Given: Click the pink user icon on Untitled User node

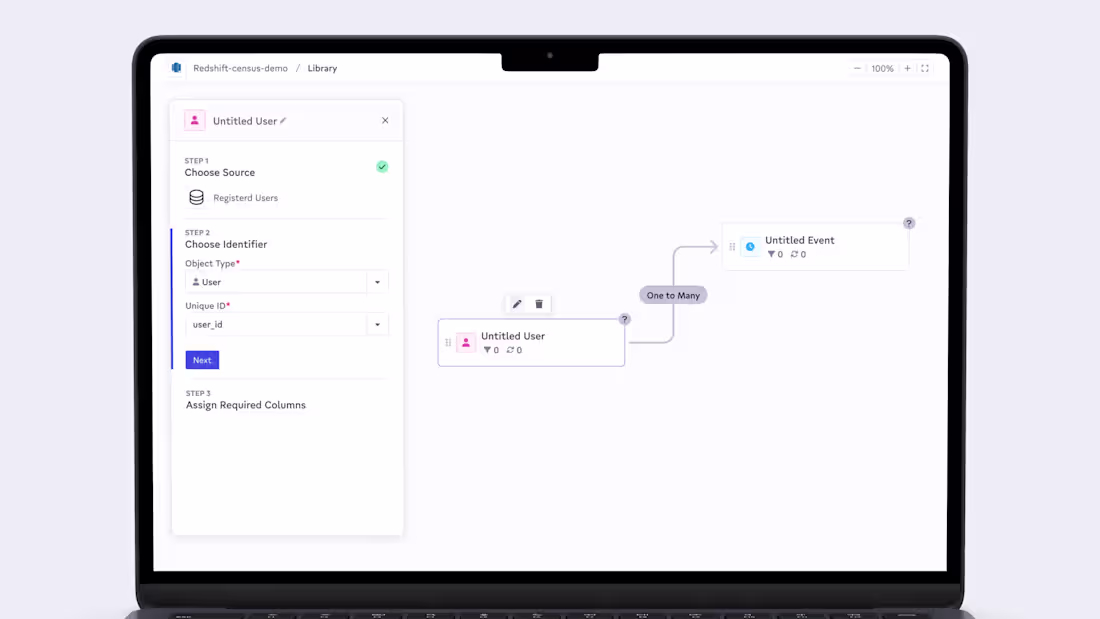Looking at the screenshot, I should pyautogui.click(x=466, y=342).
